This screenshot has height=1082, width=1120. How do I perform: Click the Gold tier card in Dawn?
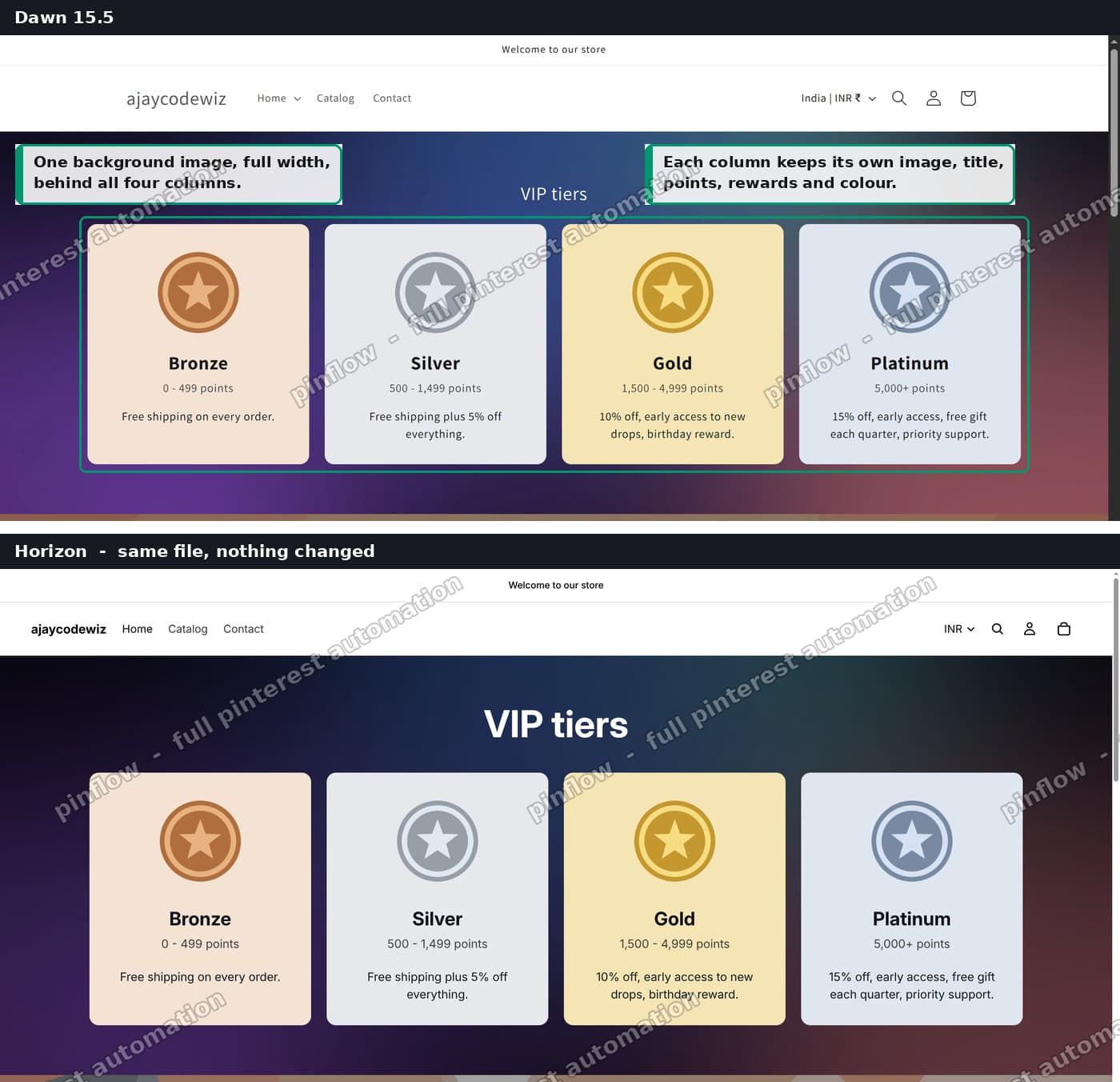(673, 344)
